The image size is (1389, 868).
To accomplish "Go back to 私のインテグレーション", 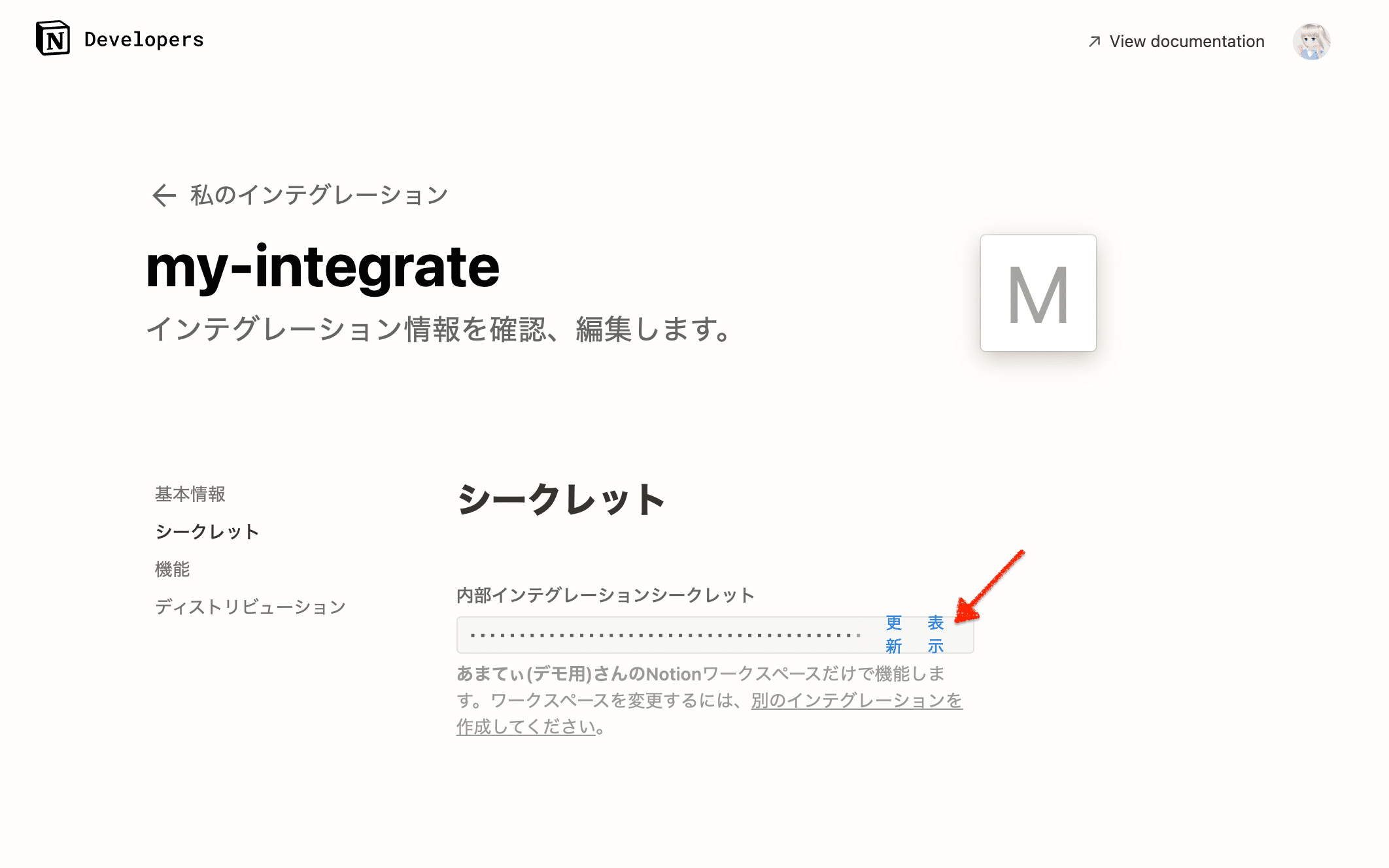I will 318,195.
